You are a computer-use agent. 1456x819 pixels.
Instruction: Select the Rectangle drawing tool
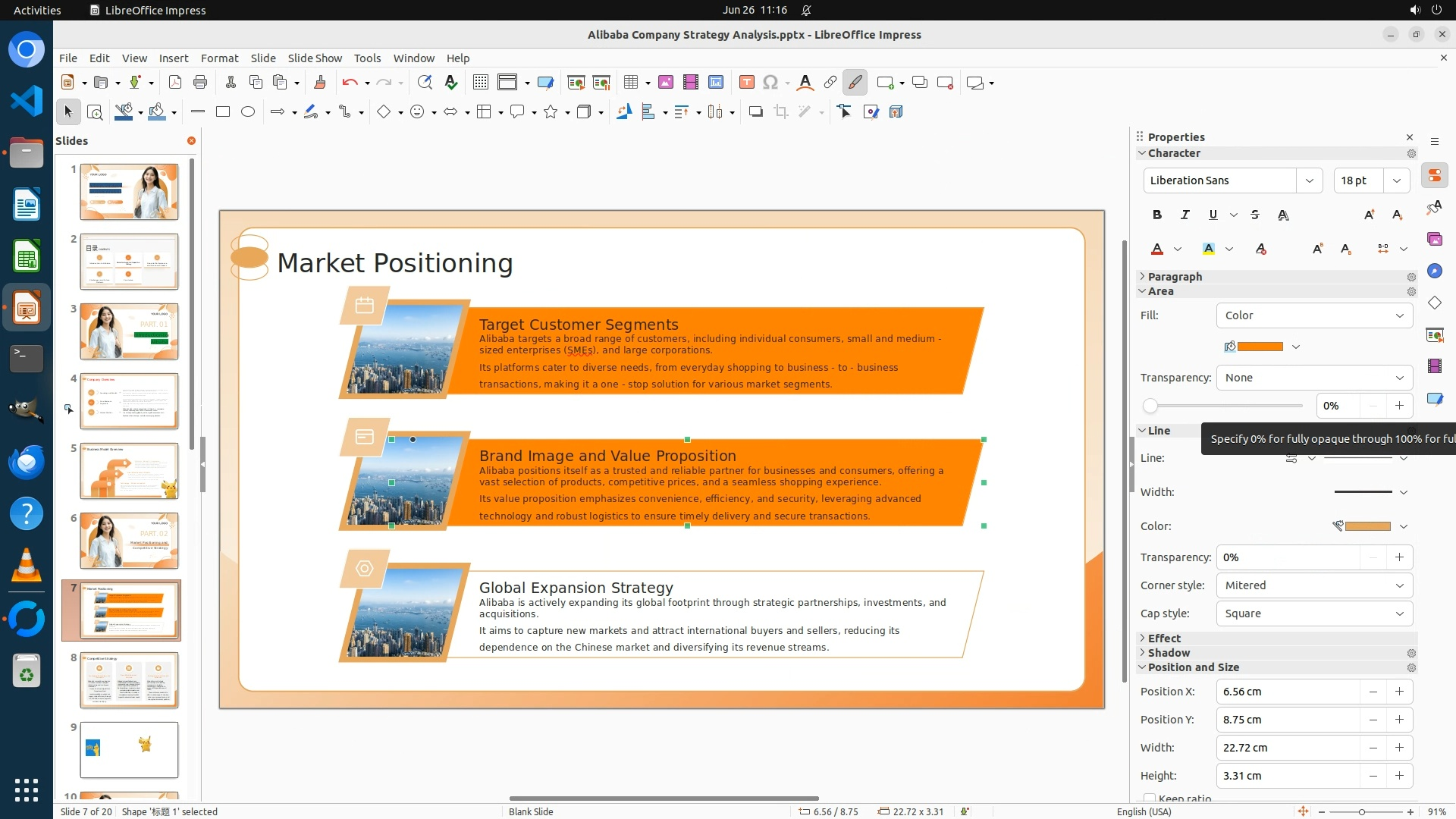pyautogui.click(x=222, y=111)
